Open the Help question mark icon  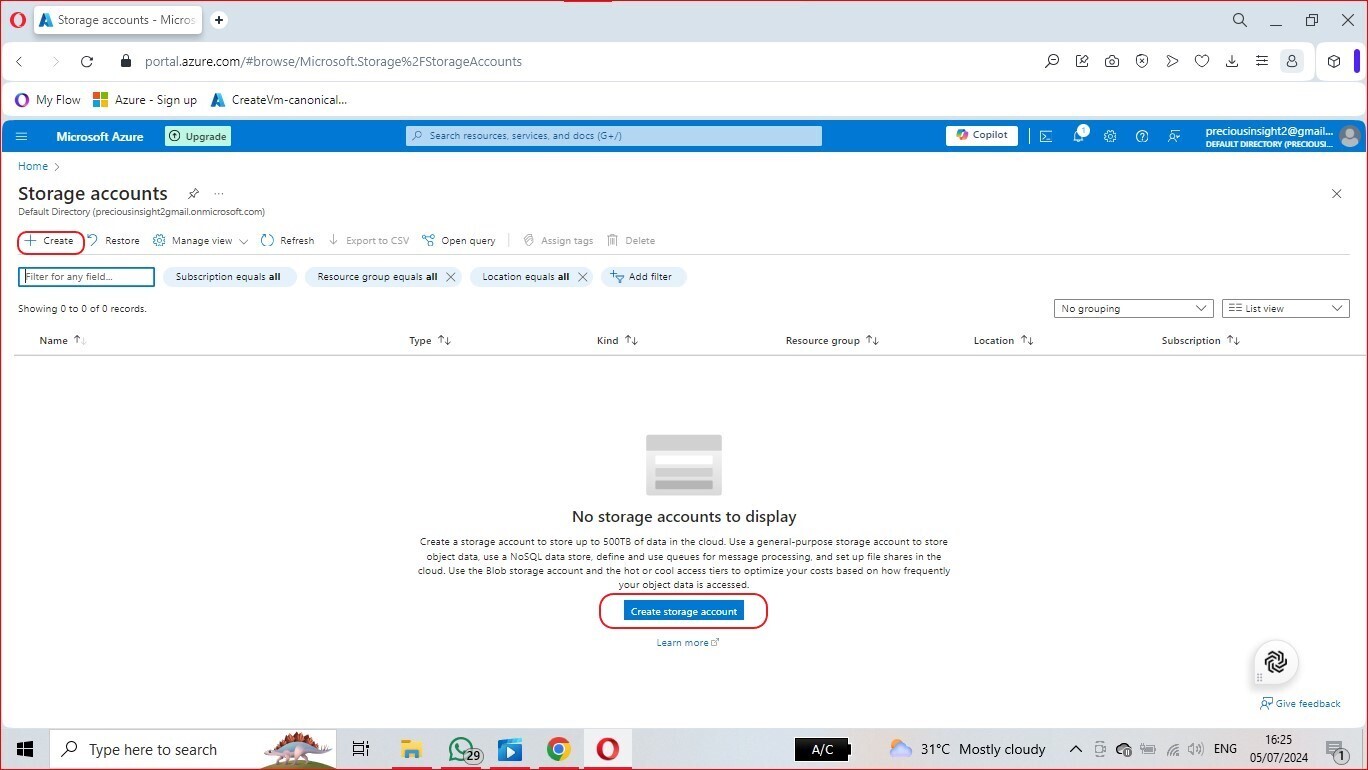pos(1142,136)
